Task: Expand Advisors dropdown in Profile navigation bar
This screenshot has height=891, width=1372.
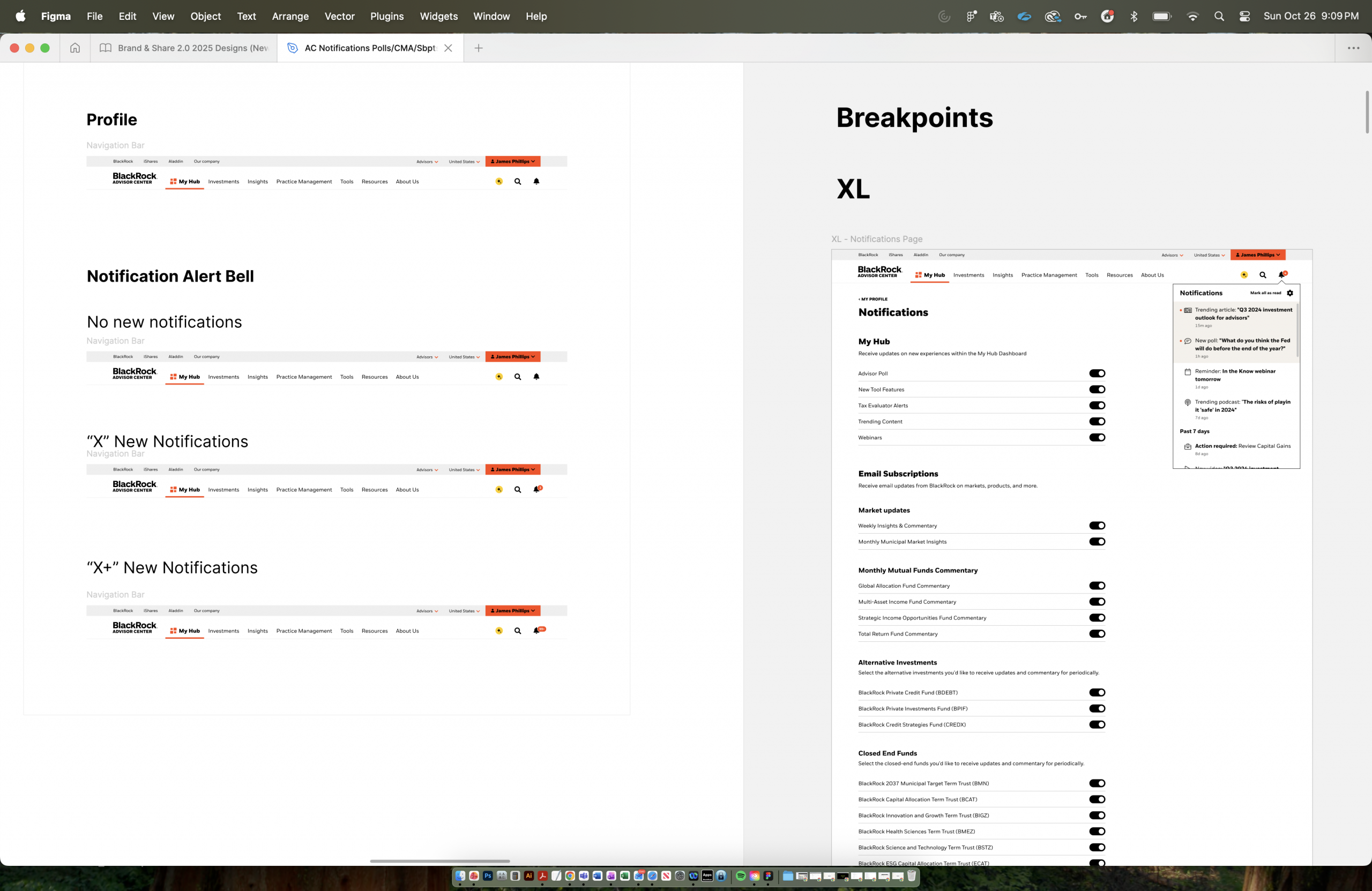Action: click(x=427, y=161)
